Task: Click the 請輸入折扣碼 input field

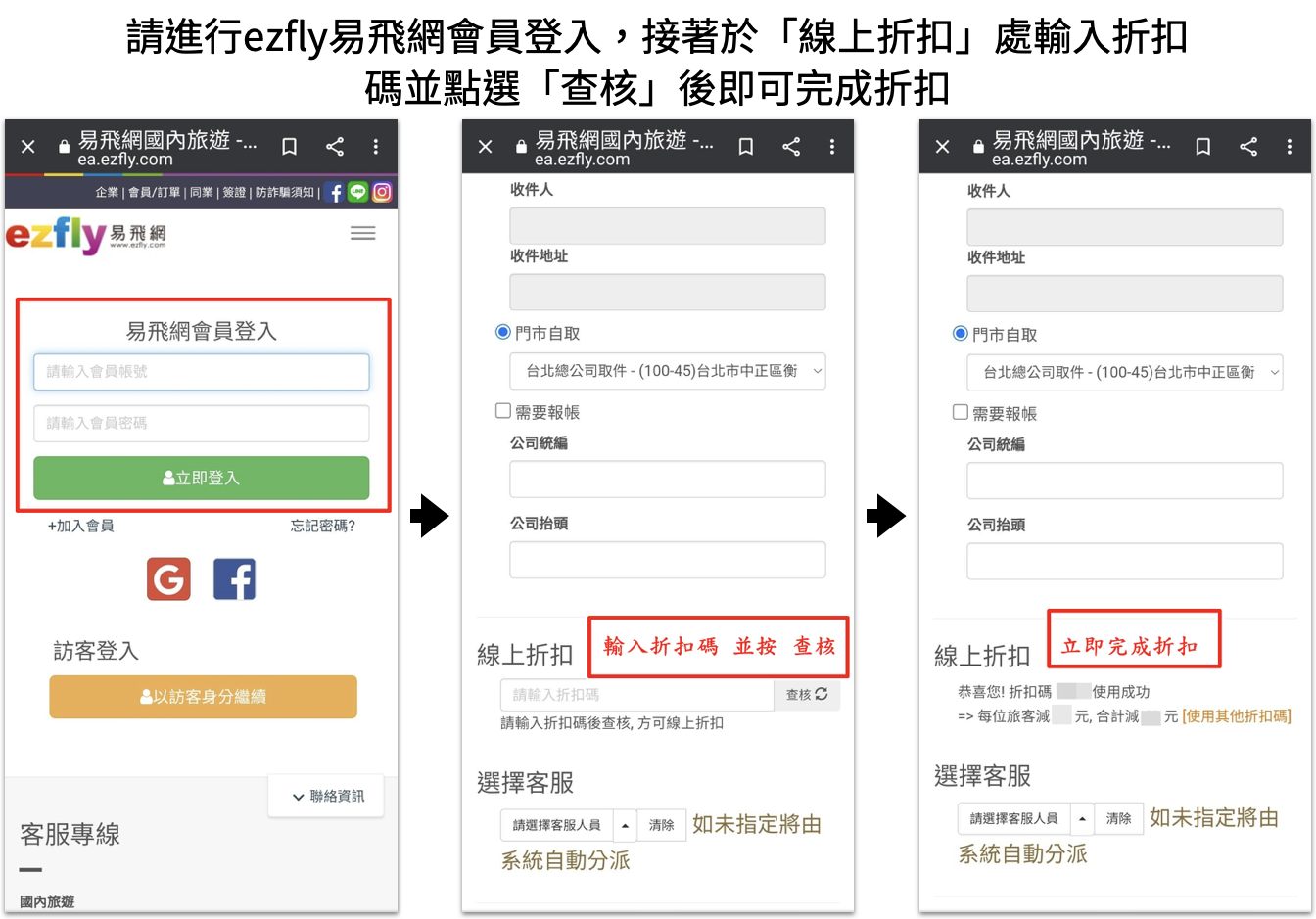Action: 637,695
